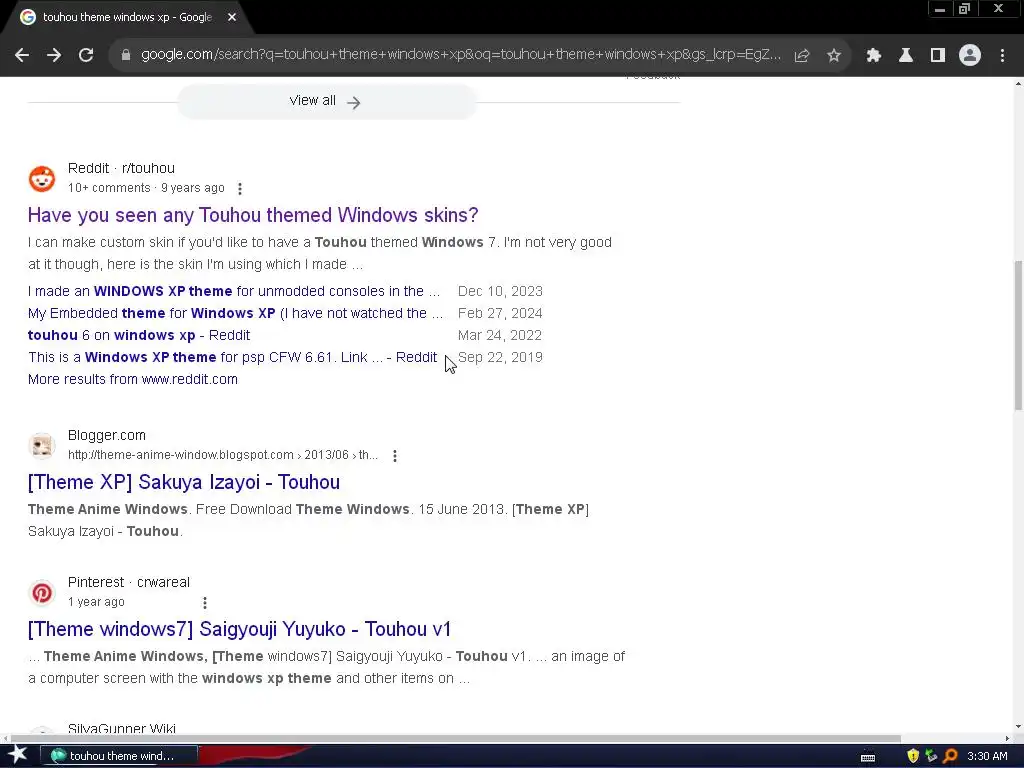Open Pinterest result more options menu

coord(204,603)
